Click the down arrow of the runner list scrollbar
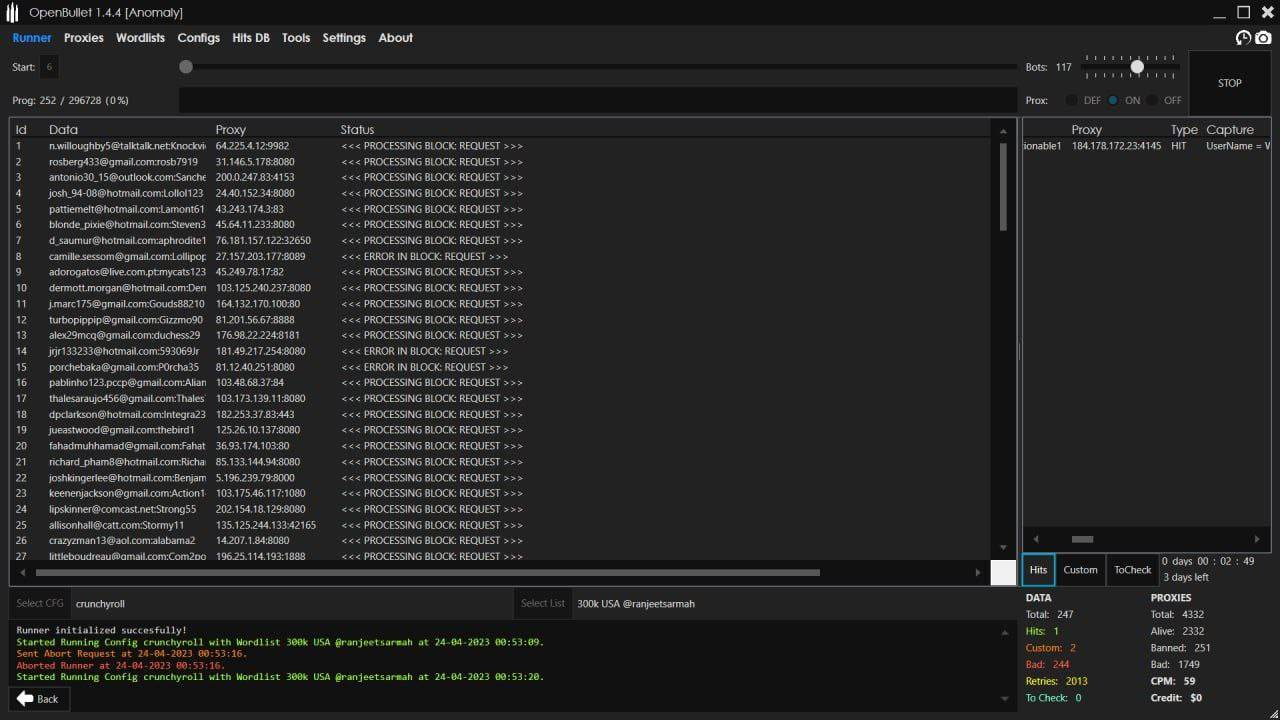This screenshot has width=1280, height=720. [1003, 548]
